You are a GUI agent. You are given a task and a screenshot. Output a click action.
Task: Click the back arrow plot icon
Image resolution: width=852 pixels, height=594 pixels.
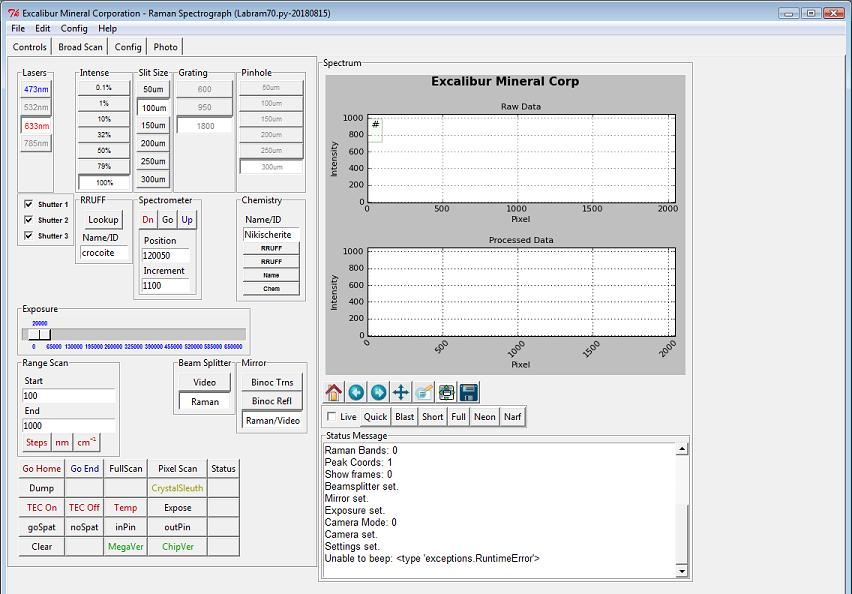coord(356,392)
